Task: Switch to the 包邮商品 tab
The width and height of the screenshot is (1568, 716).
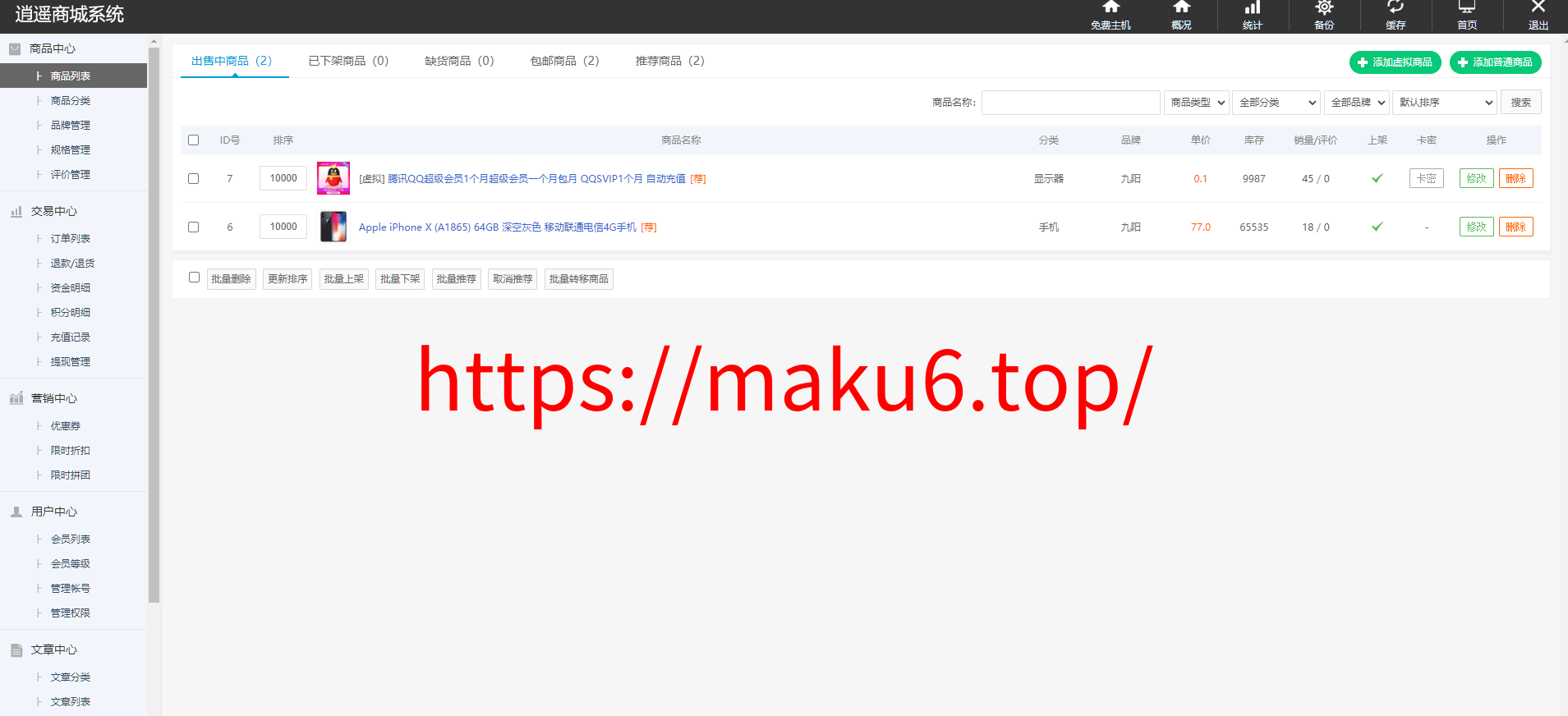Action: pos(565,61)
